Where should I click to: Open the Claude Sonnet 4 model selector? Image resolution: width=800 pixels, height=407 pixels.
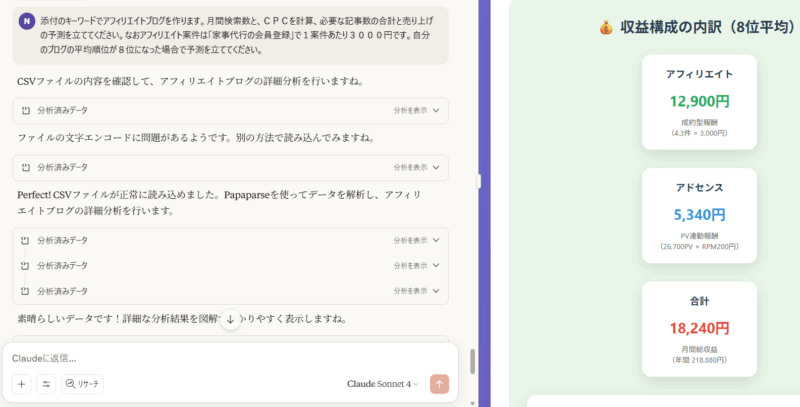[x=383, y=384]
